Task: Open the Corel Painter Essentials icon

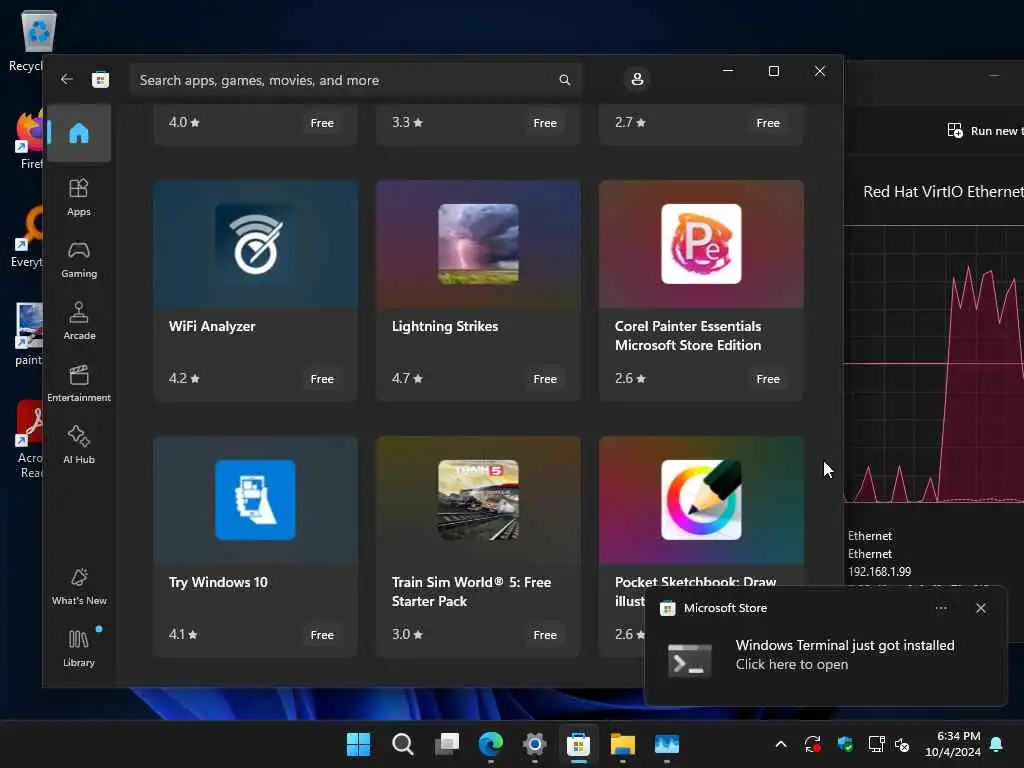Action: (x=701, y=244)
